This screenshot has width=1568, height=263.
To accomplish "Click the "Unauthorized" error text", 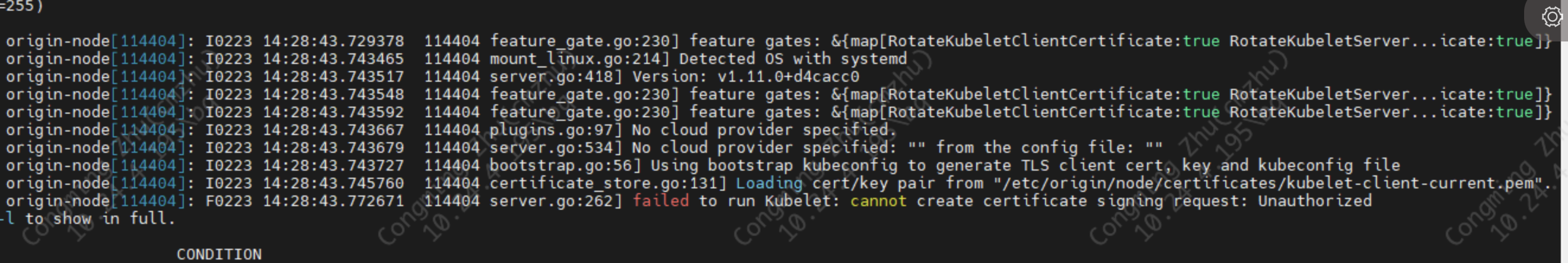I will pyautogui.click(x=1314, y=201).
